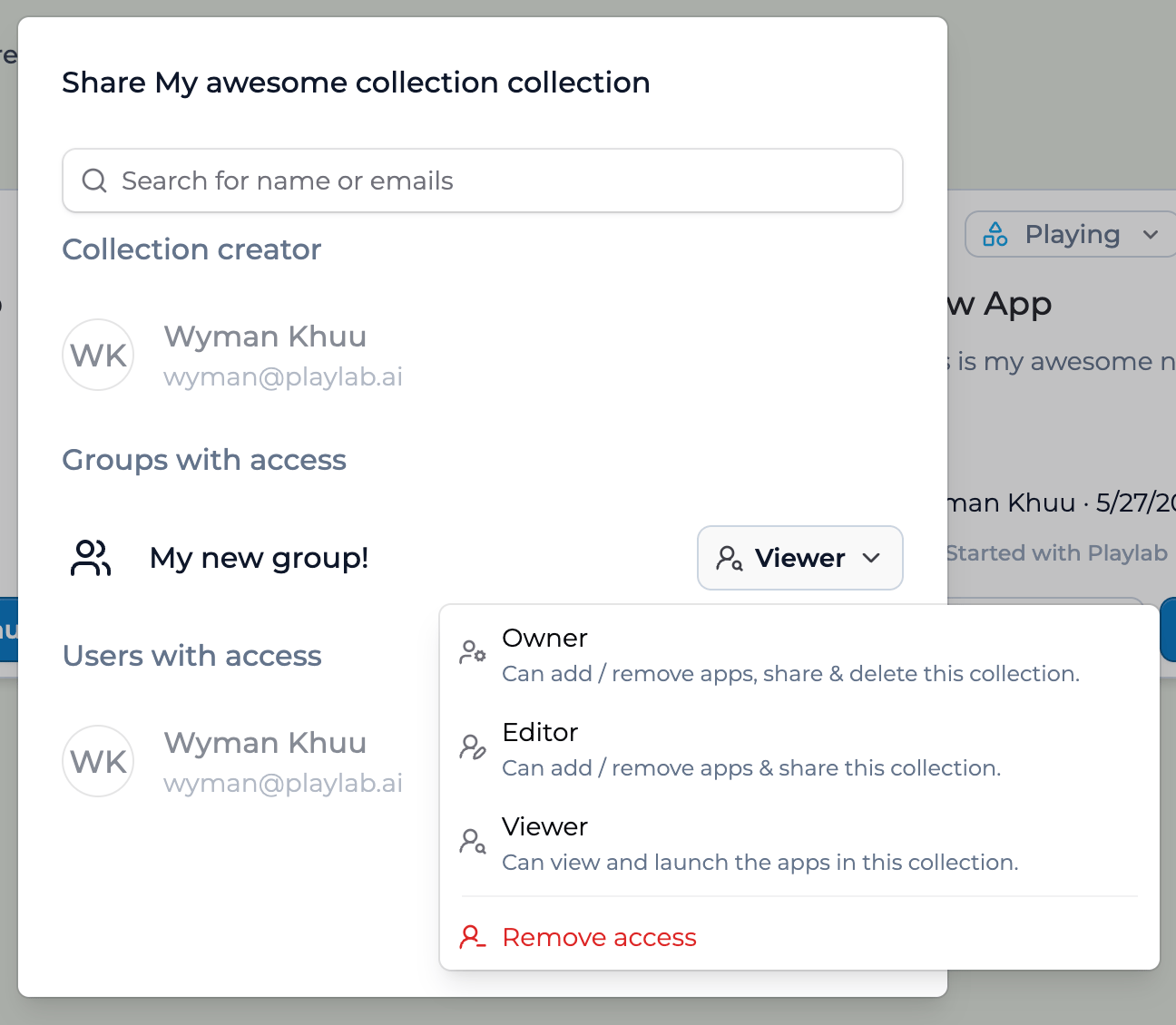Select the Editor role option
1176x1025 pixels.
pyautogui.click(x=799, y=749)
